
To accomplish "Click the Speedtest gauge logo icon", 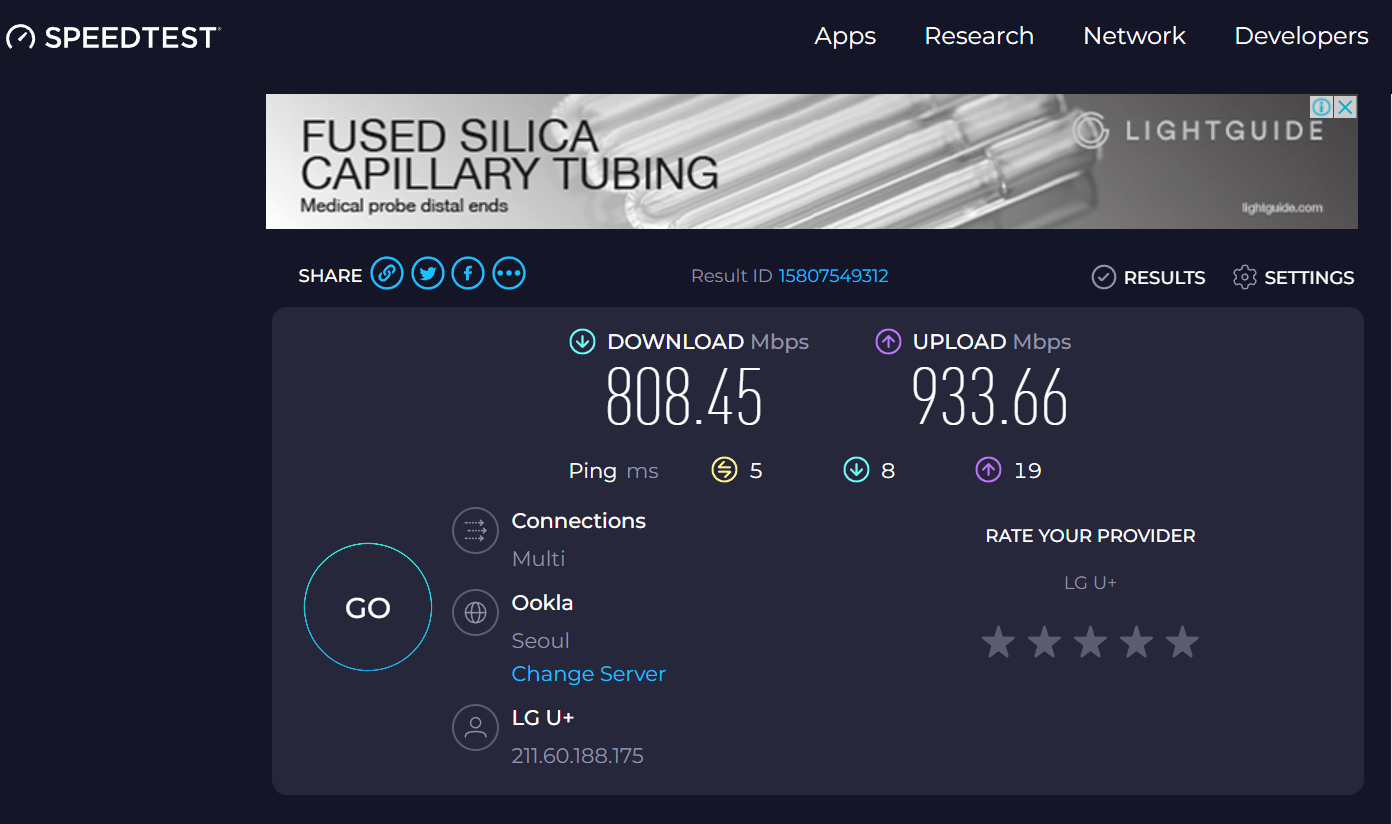I will click(21, 38).
